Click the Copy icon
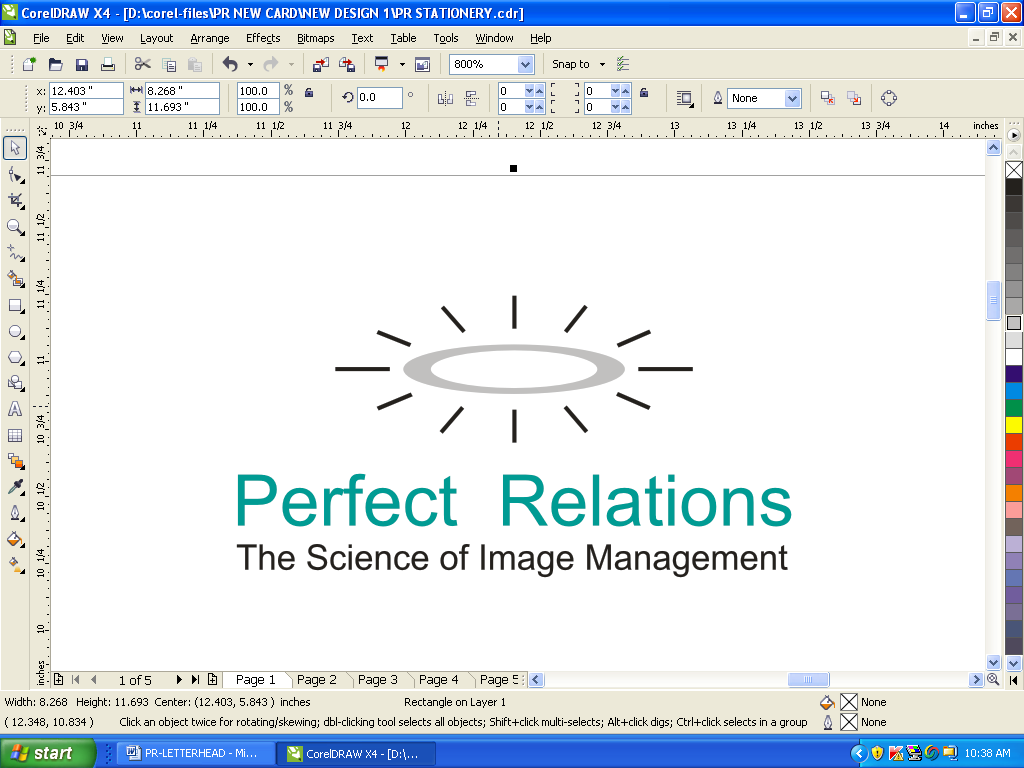1024x768 pixels. 169,64
